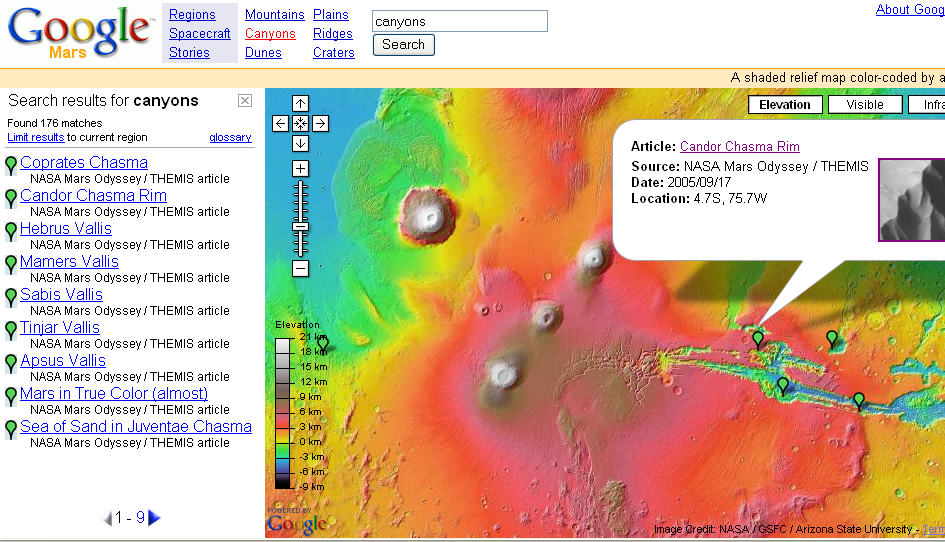Go to next results page arrow

point(154,518)
